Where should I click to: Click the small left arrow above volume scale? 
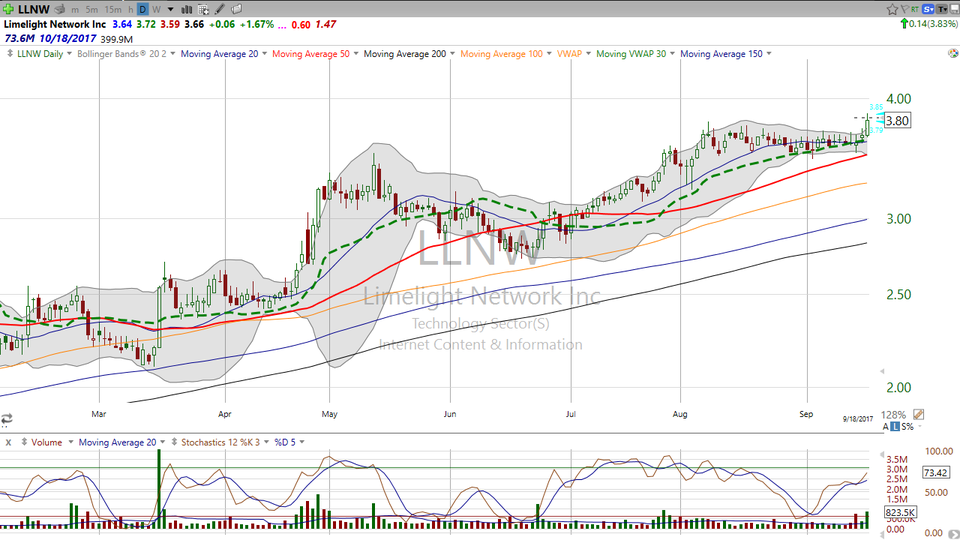(x=882, y=456)
